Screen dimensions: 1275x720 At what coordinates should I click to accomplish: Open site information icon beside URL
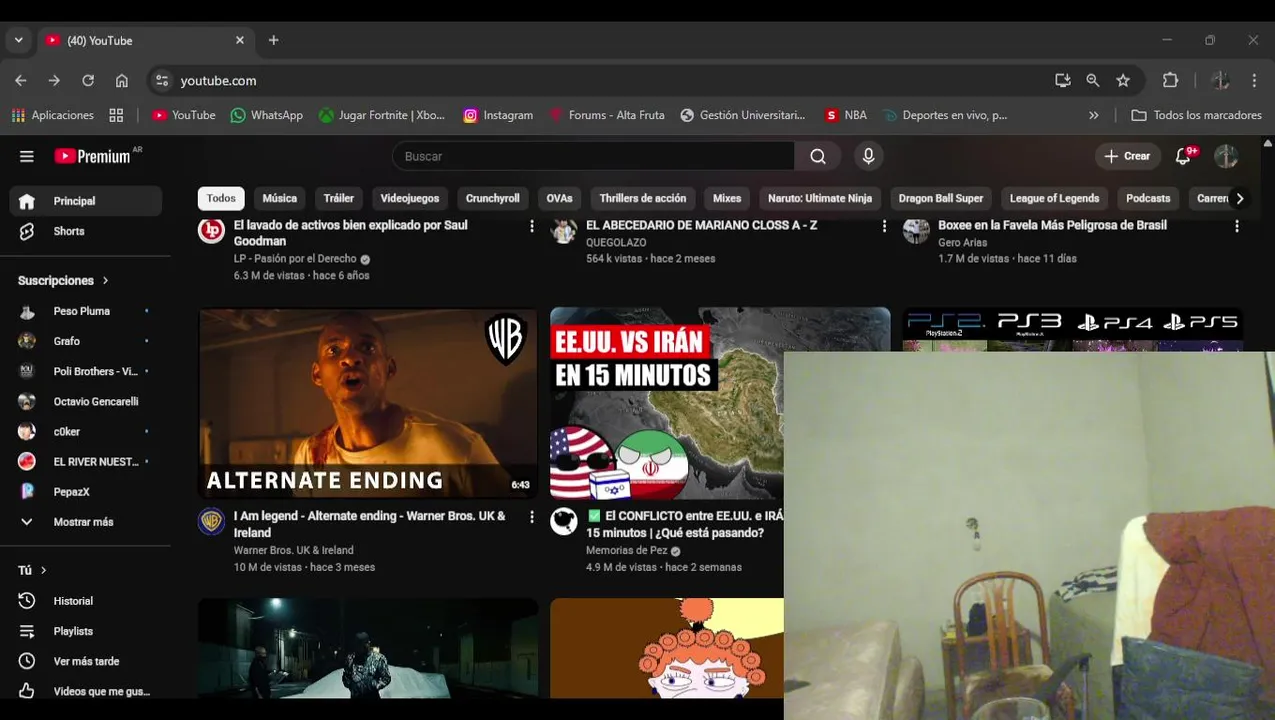click(162, 80)
